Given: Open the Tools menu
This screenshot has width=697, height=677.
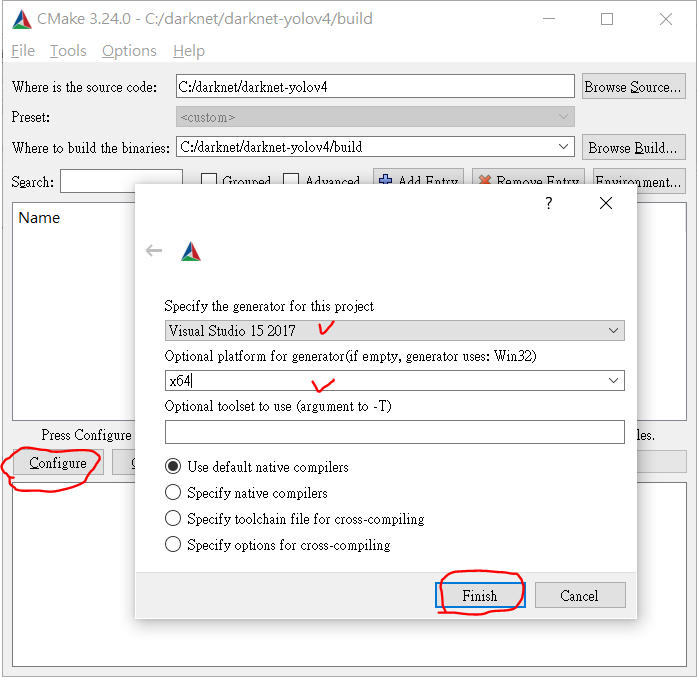Looking at the screenshot, I should coord(68,51).
